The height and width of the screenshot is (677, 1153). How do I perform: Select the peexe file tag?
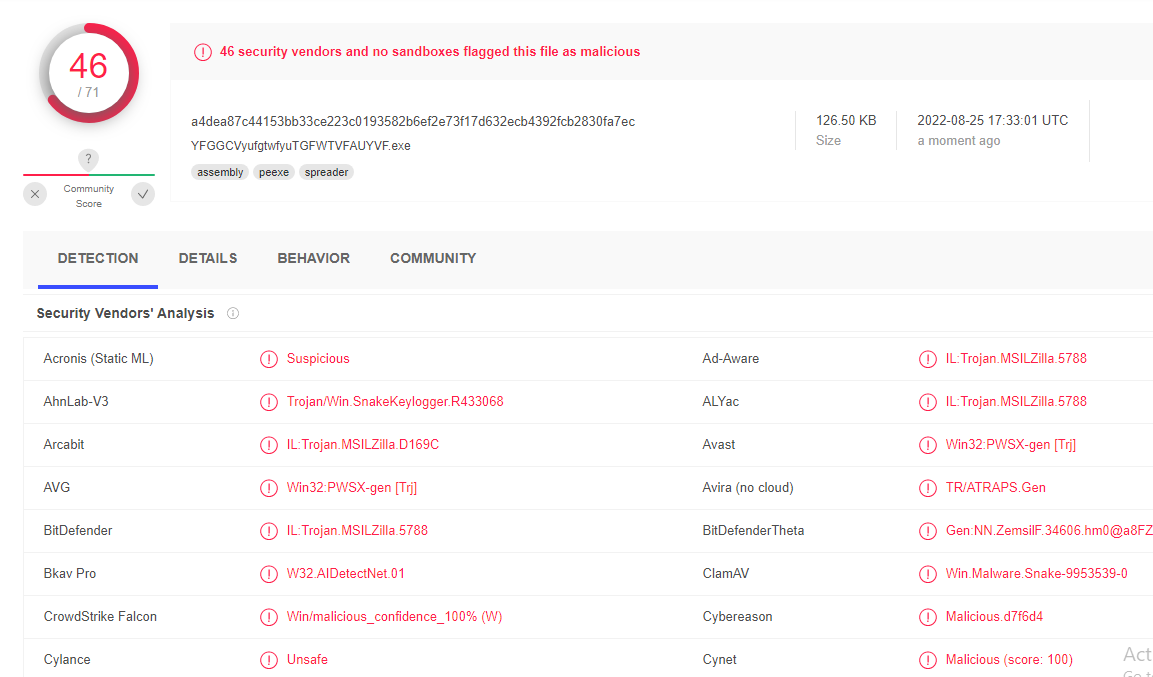[x=273, y=172]
